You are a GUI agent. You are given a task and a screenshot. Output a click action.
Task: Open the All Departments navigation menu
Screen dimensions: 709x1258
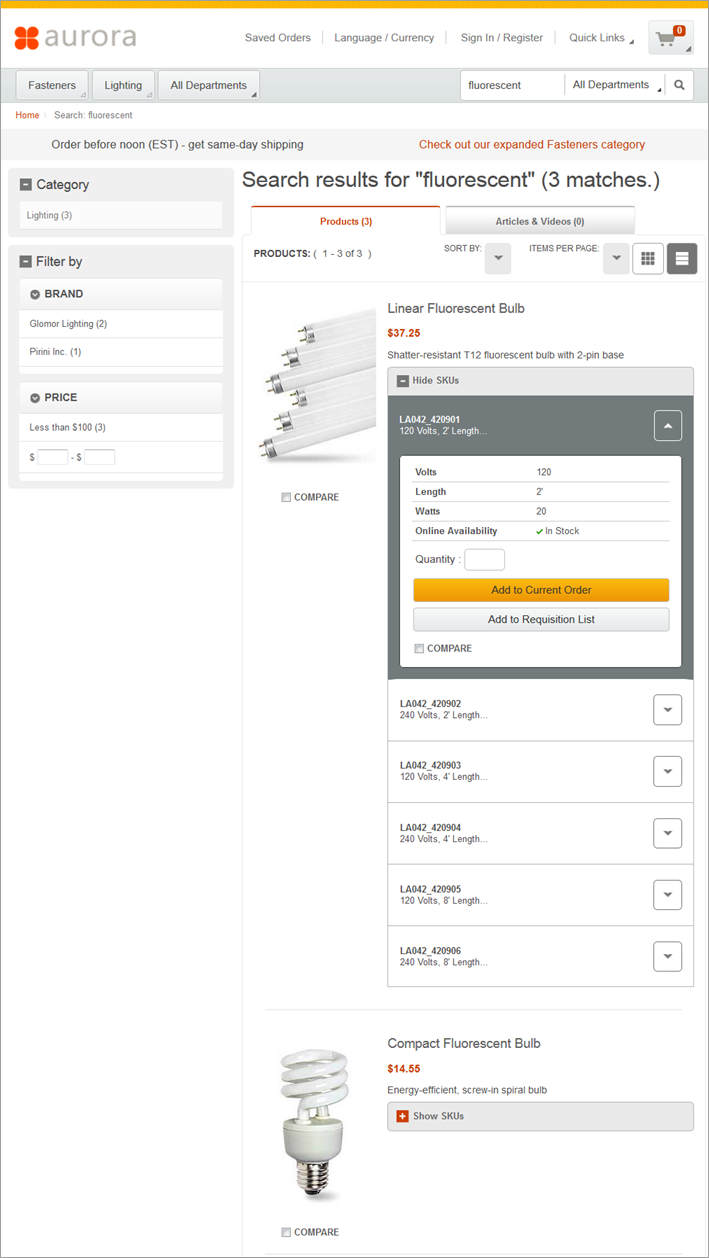click(209, 85)
